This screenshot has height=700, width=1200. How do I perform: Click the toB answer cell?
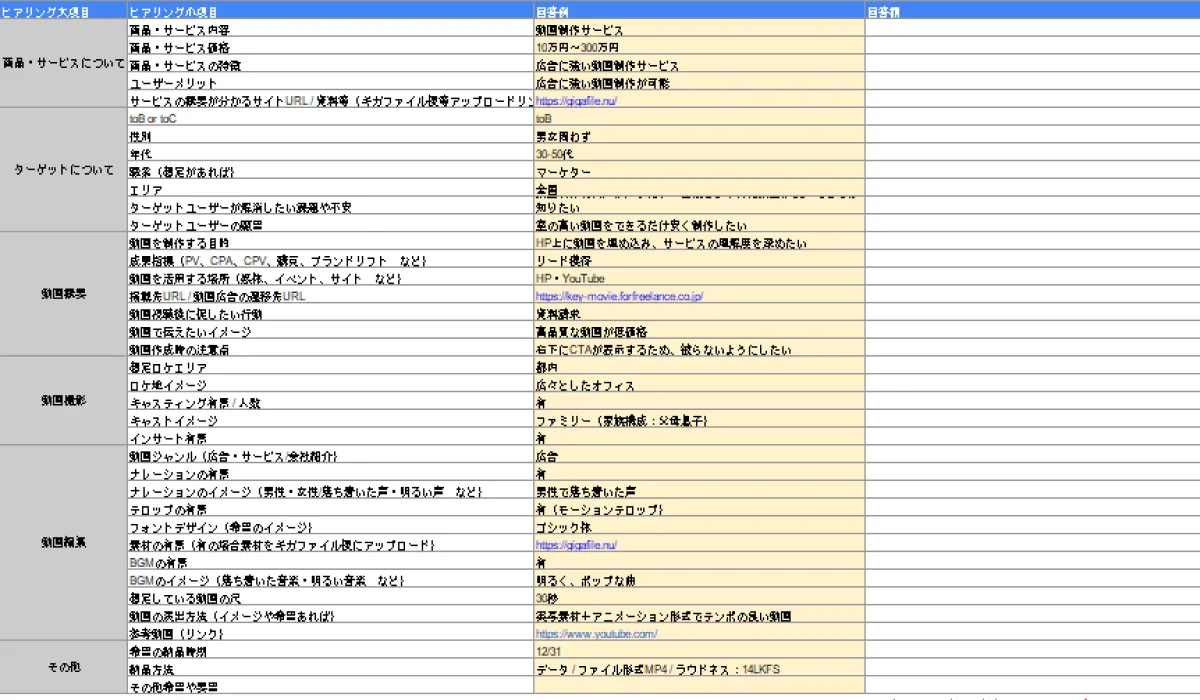(x=699, y=119)
